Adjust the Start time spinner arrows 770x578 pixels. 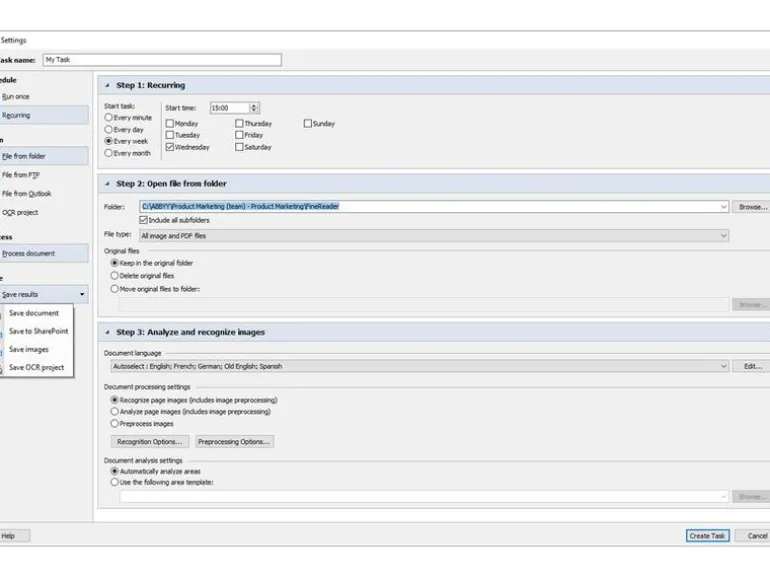254,108
